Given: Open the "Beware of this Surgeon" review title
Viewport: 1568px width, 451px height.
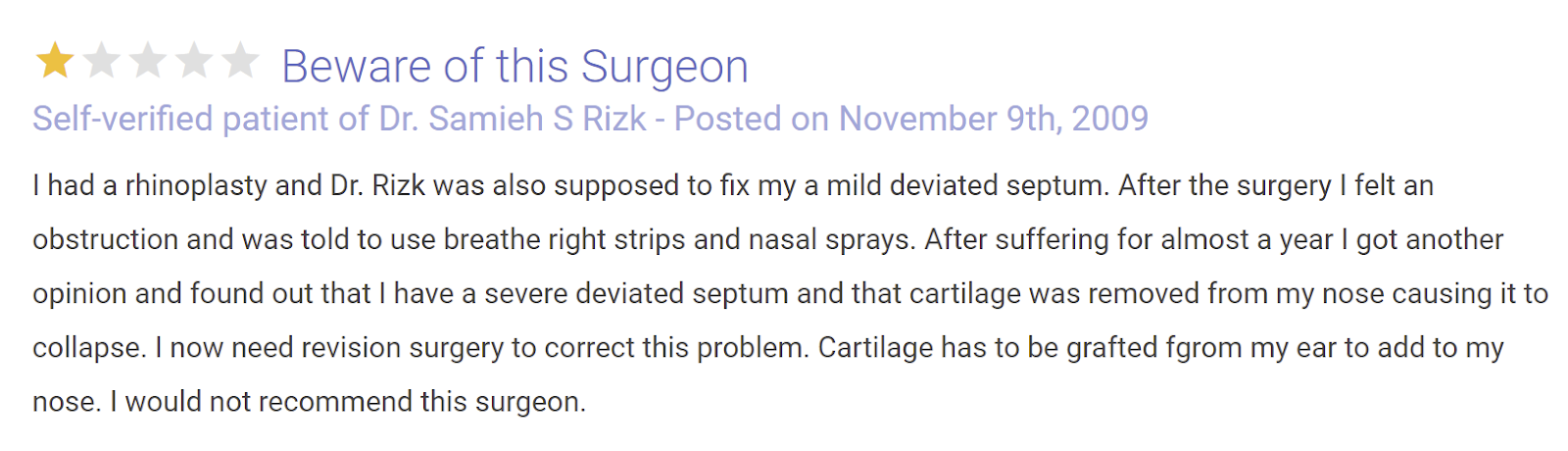Looking at the screenshot, I should (515, 67).
